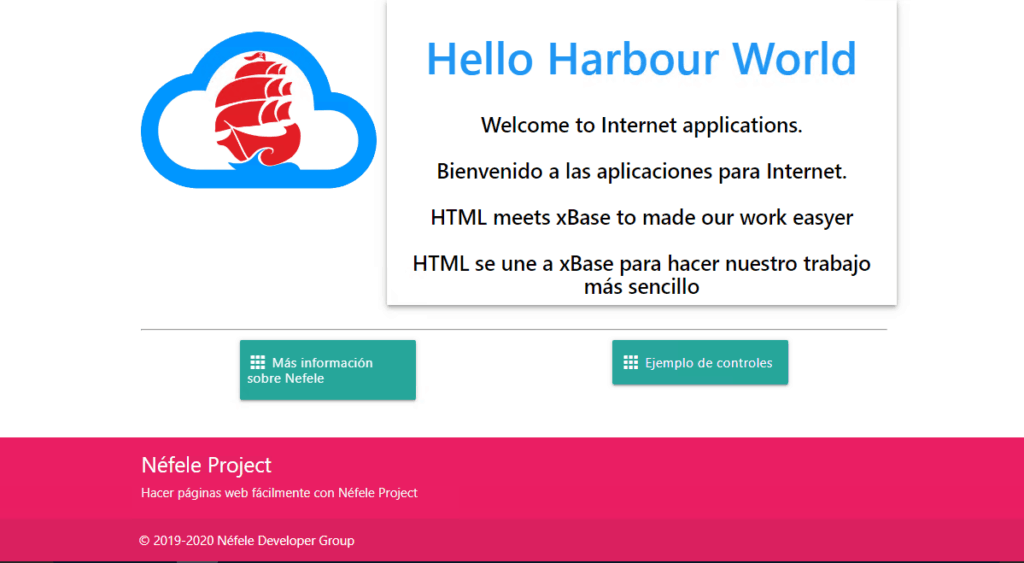The width and height of the screenshot is (1024, 563).
Task: Click HTML meets xBase English text line
Action: [641, 217]
